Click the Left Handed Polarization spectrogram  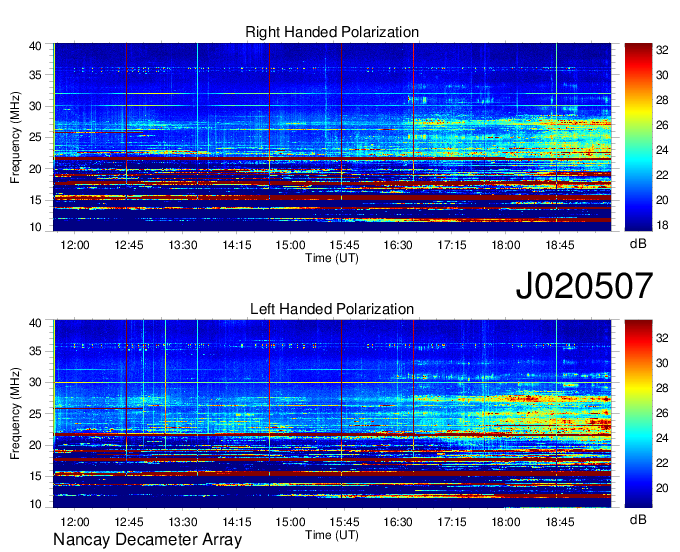click(x=332, y=414)
